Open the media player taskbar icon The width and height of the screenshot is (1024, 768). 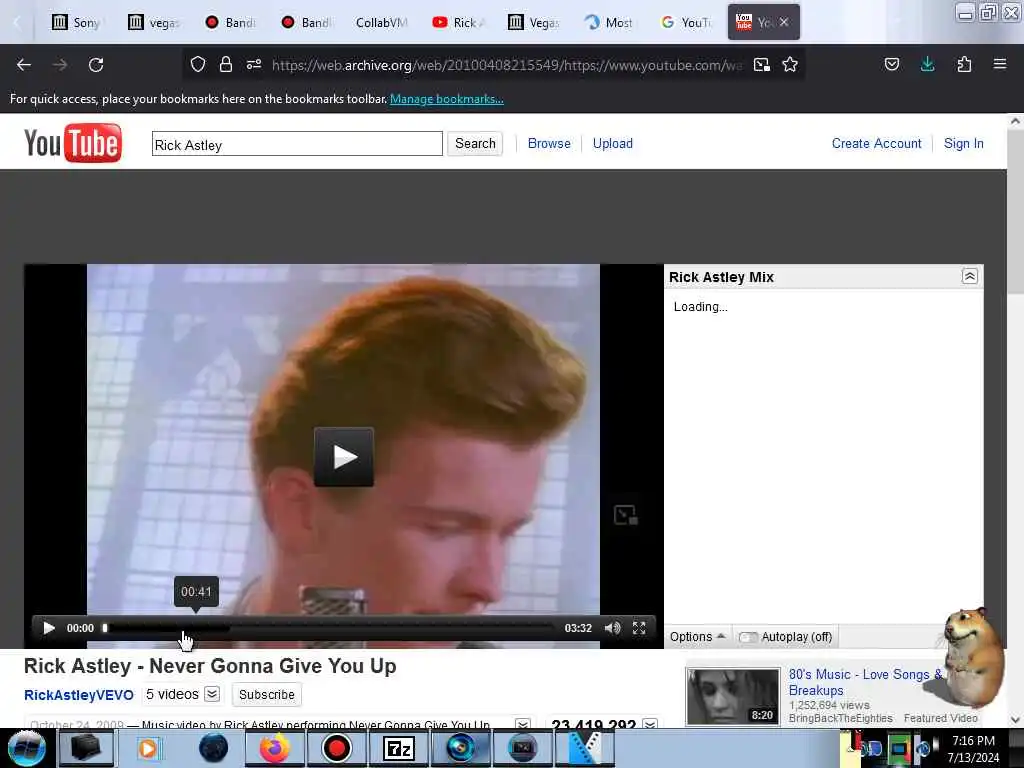click(x=148, y=748)
